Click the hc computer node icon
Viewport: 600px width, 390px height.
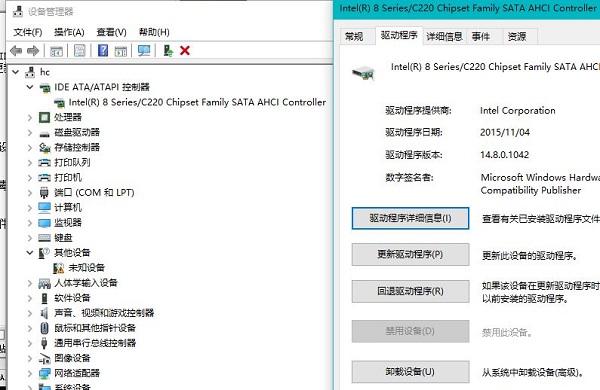(30, 72)
